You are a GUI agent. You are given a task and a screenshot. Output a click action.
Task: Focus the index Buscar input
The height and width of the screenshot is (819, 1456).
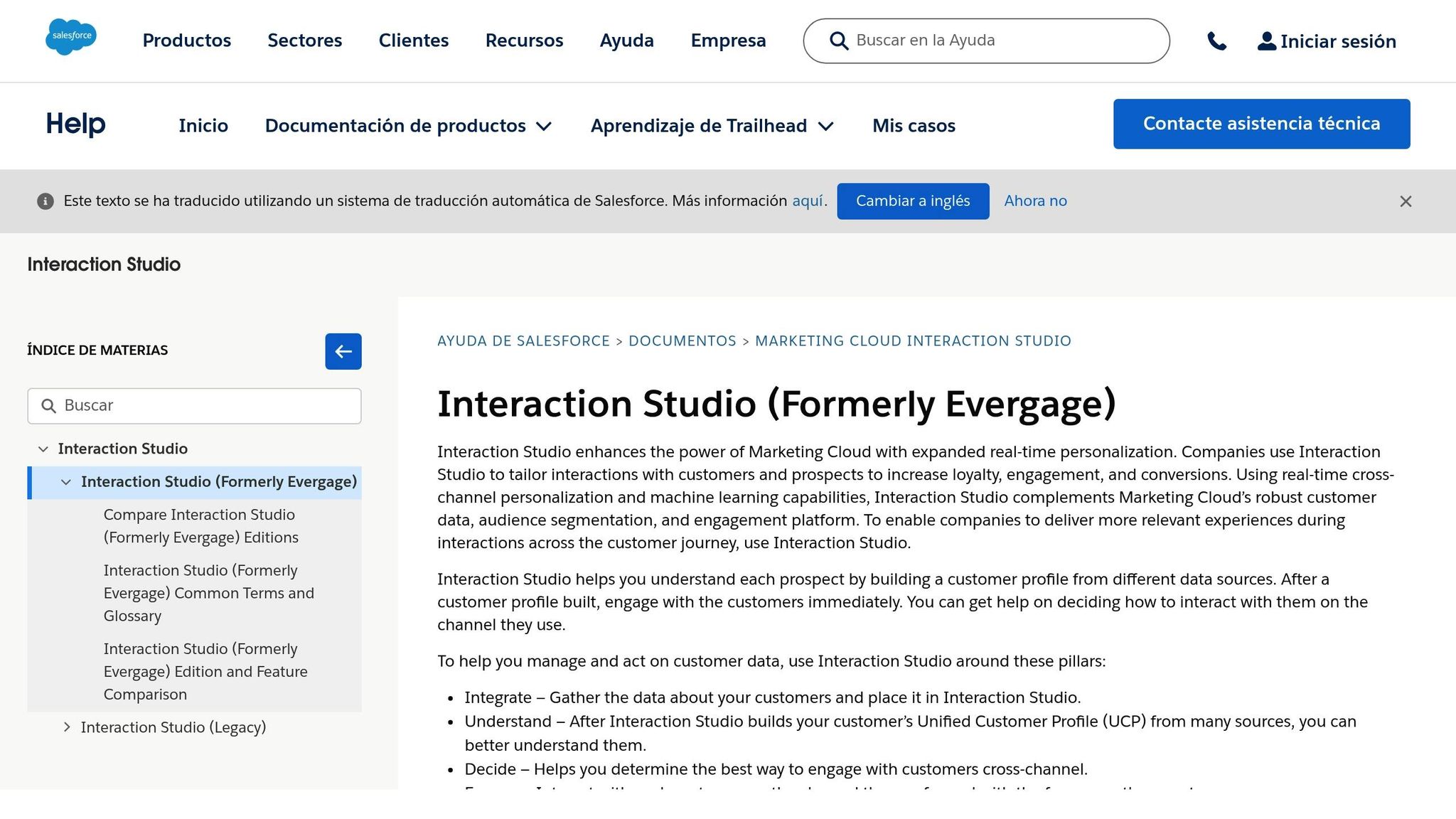click(194, 406)
